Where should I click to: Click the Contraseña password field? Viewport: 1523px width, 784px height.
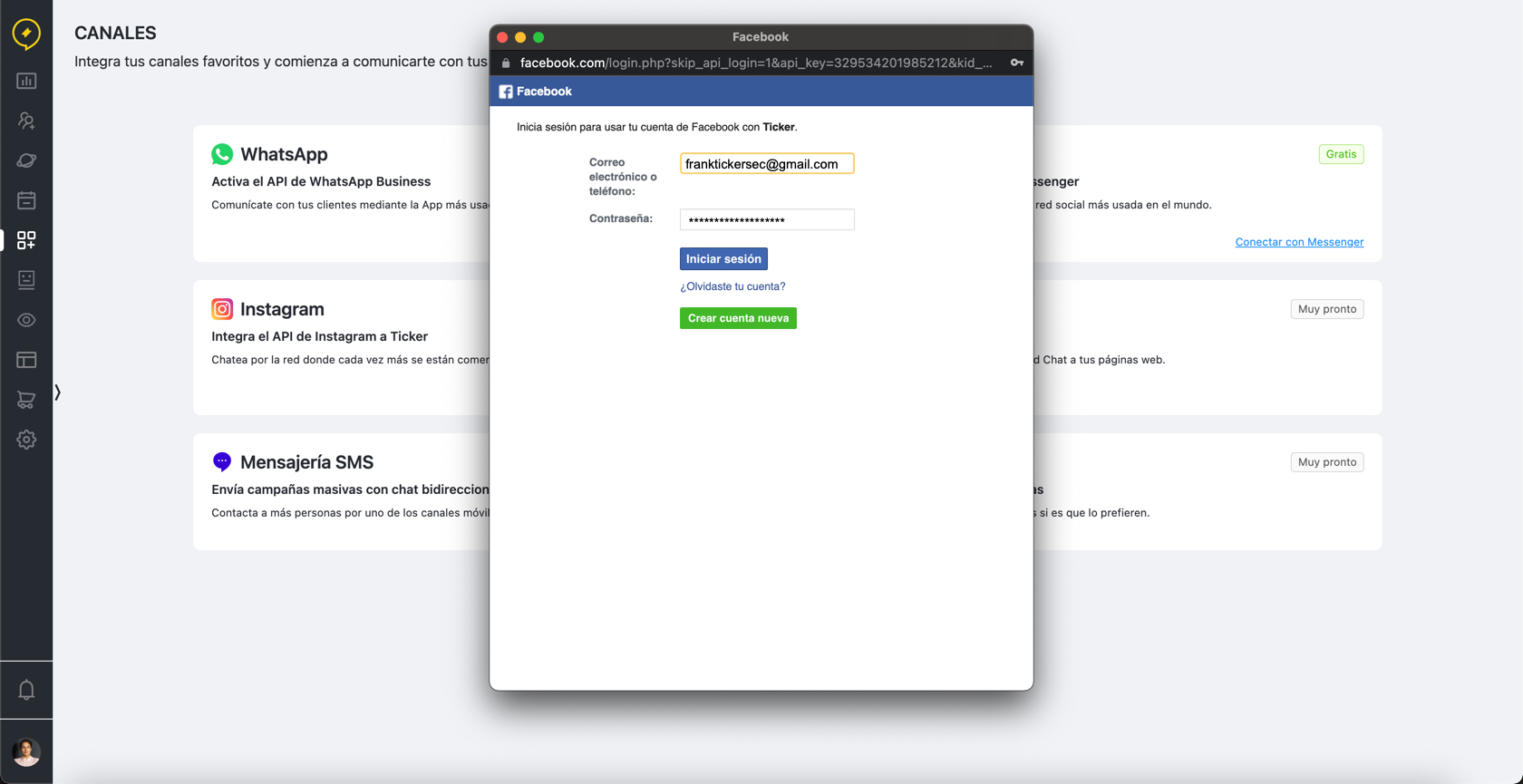(x=767, y=219)
